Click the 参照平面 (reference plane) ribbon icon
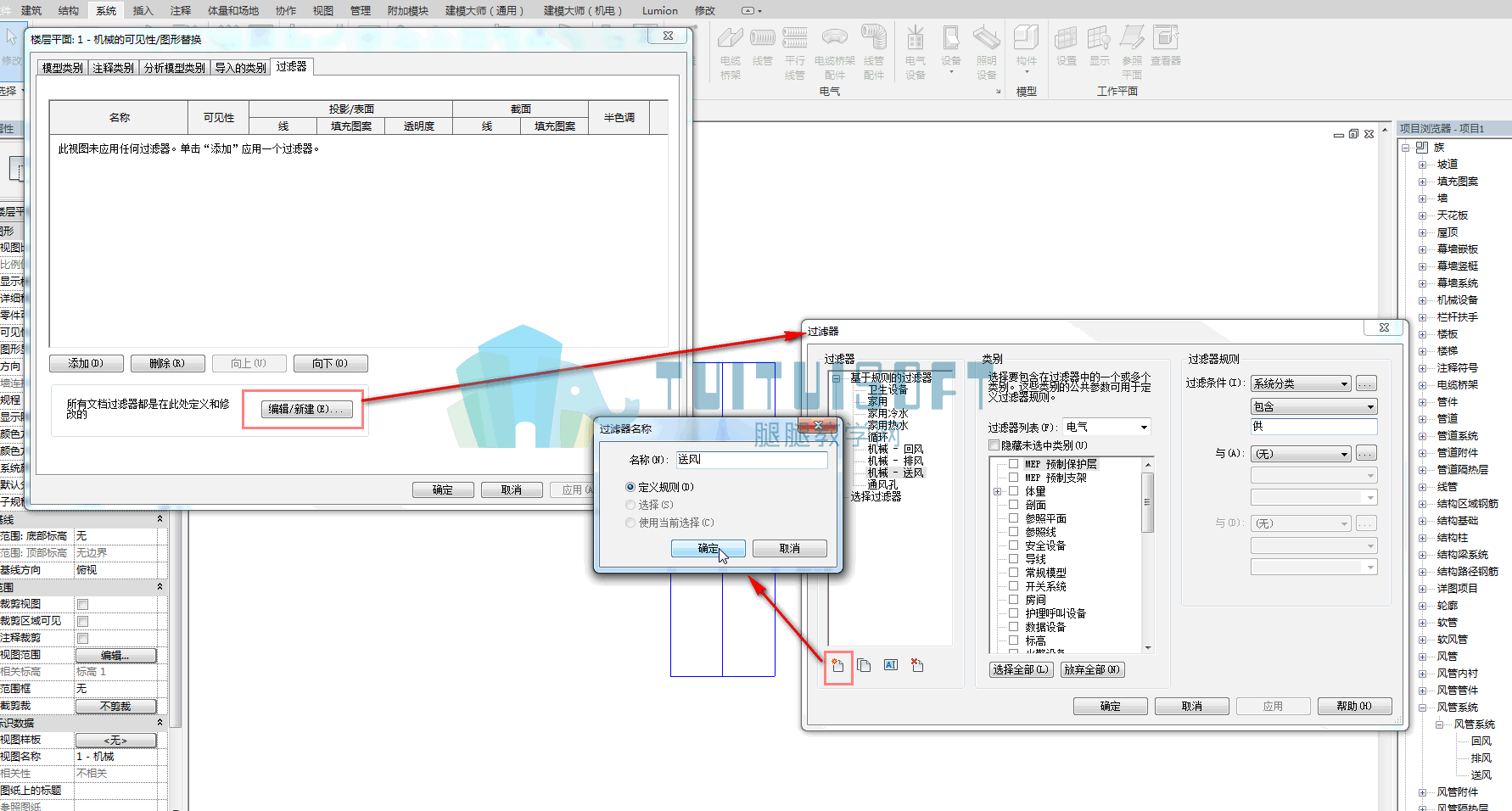The image size is (1512, 811). [x=1132, y=52]
